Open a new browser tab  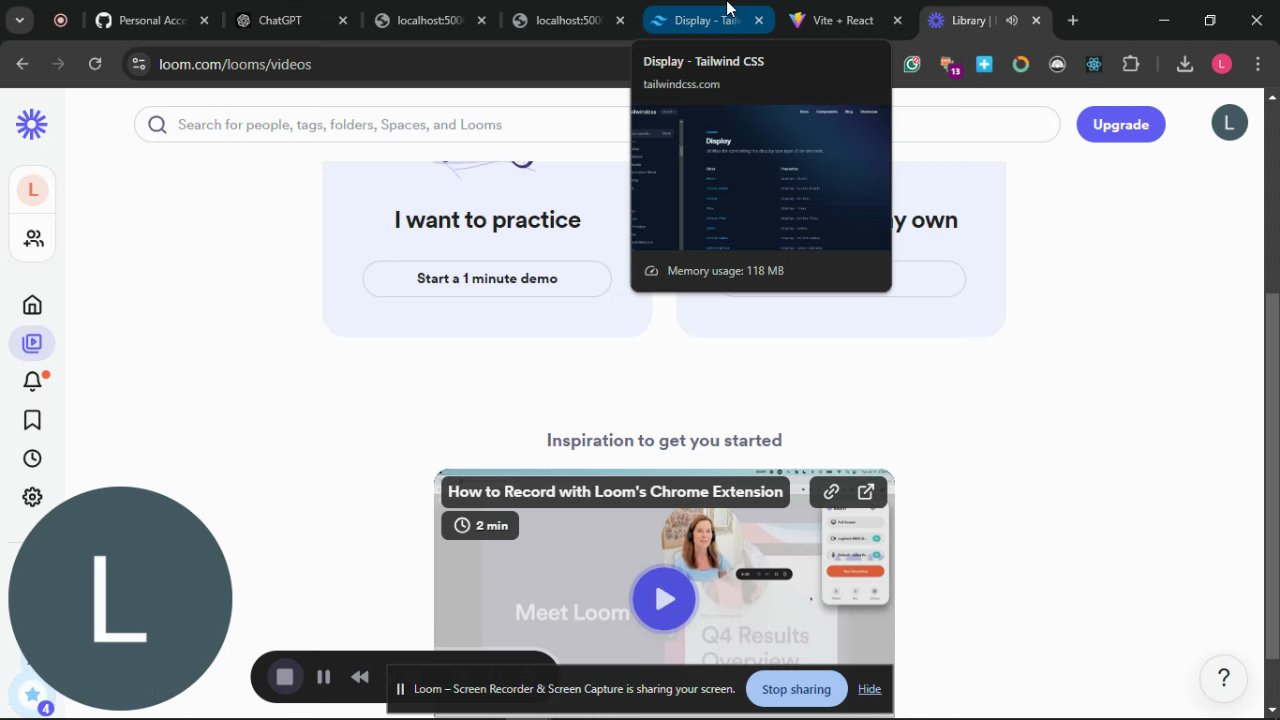1073,20
